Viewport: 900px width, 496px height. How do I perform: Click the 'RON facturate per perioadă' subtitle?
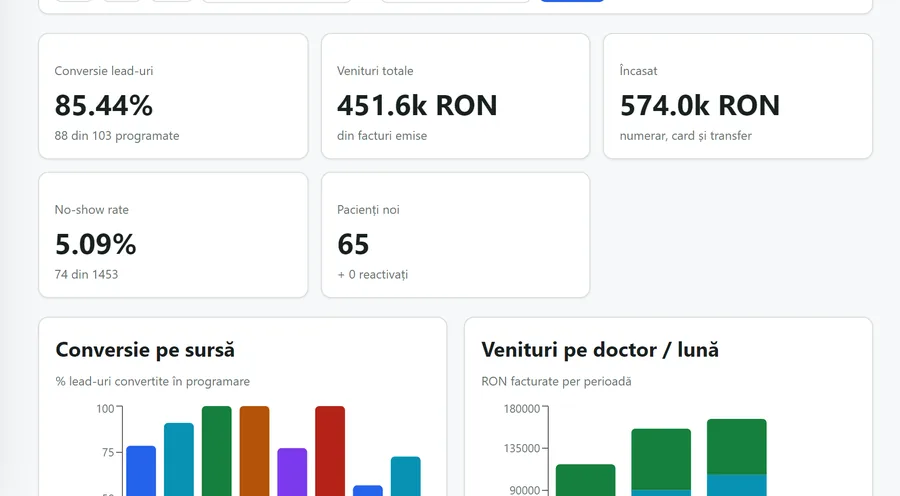(556, 381)
